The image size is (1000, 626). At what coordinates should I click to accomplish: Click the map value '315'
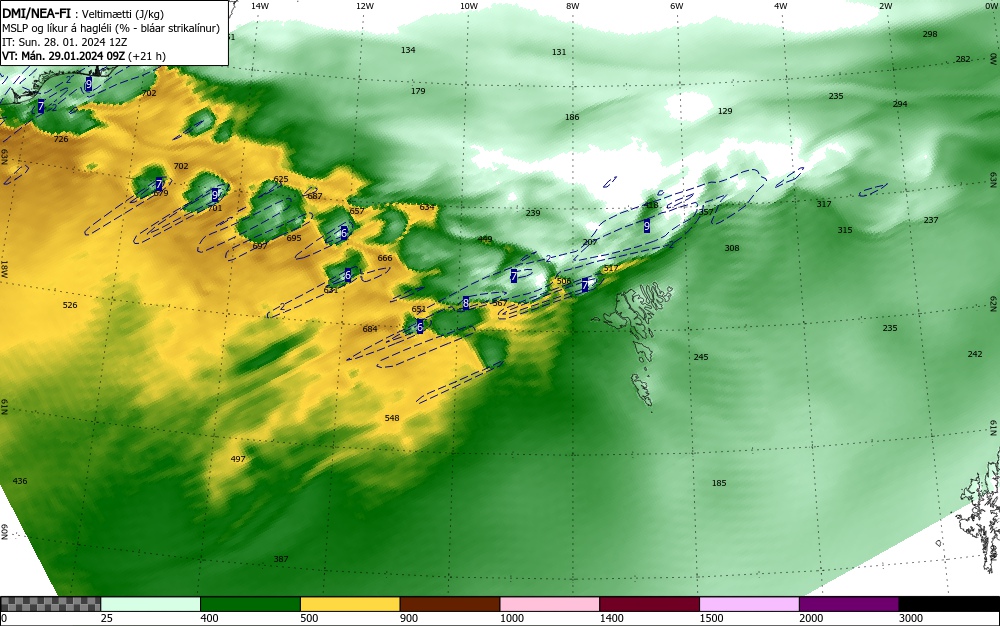(844, 229)
